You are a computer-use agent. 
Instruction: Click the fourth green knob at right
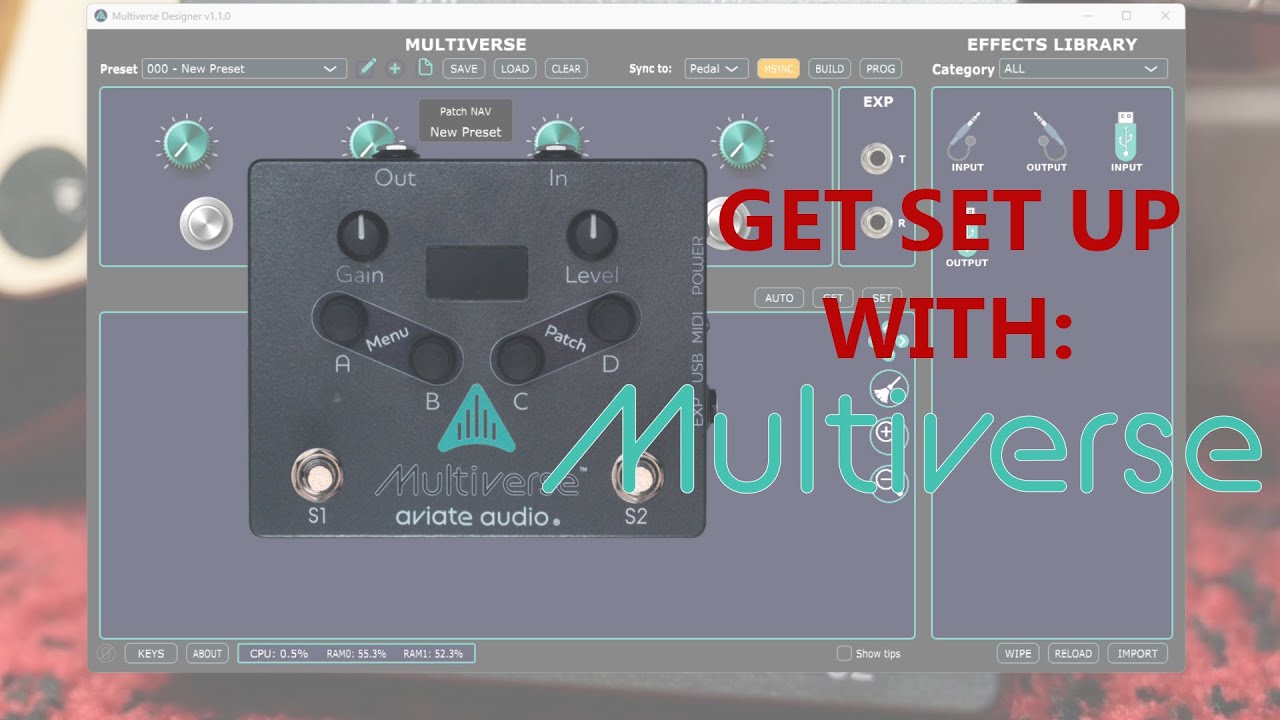pyautogui.click(x=742, y=143)
